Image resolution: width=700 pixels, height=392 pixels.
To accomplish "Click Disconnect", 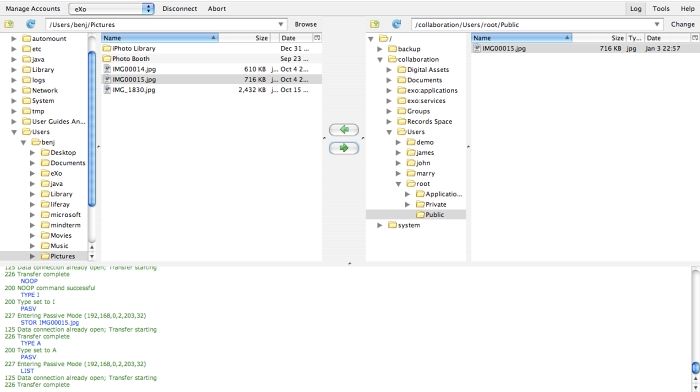I will pyautogui.click(x=179, y=8).
